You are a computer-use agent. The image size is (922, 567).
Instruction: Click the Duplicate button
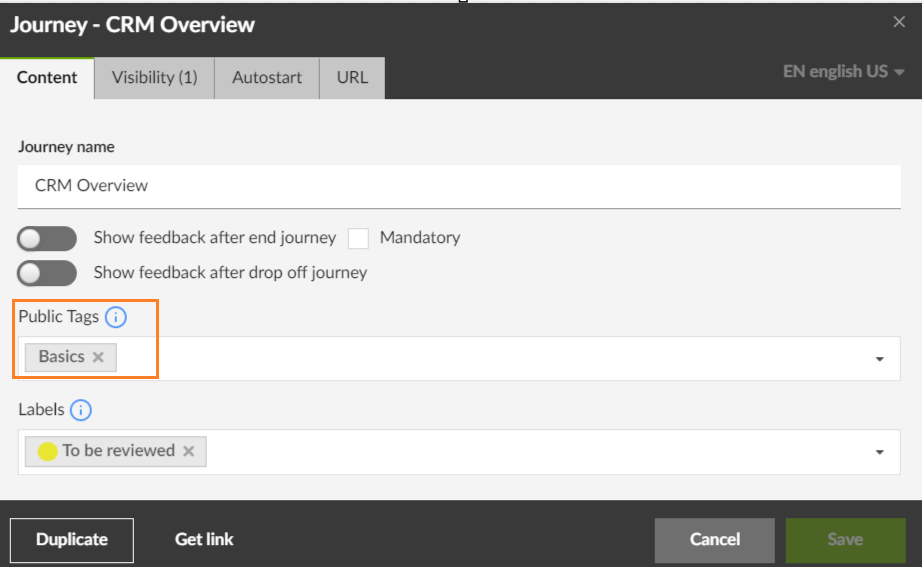(x=72, y=539)
